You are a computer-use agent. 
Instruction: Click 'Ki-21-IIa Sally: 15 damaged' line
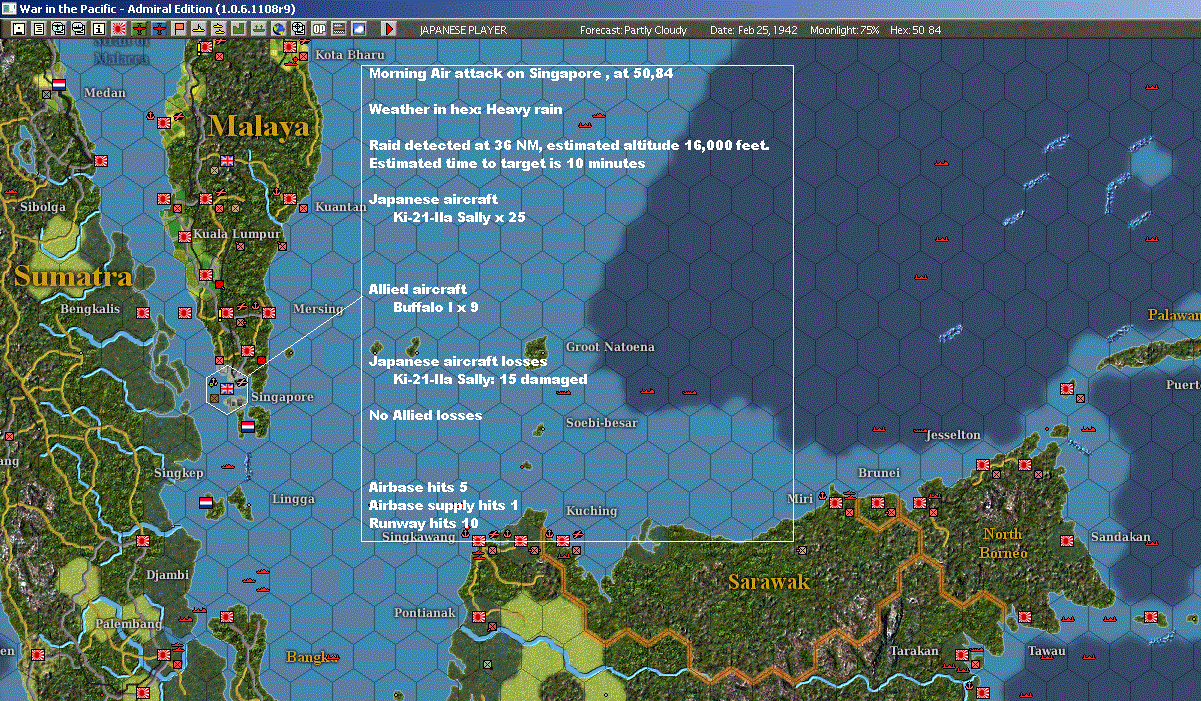click(490, 379)
